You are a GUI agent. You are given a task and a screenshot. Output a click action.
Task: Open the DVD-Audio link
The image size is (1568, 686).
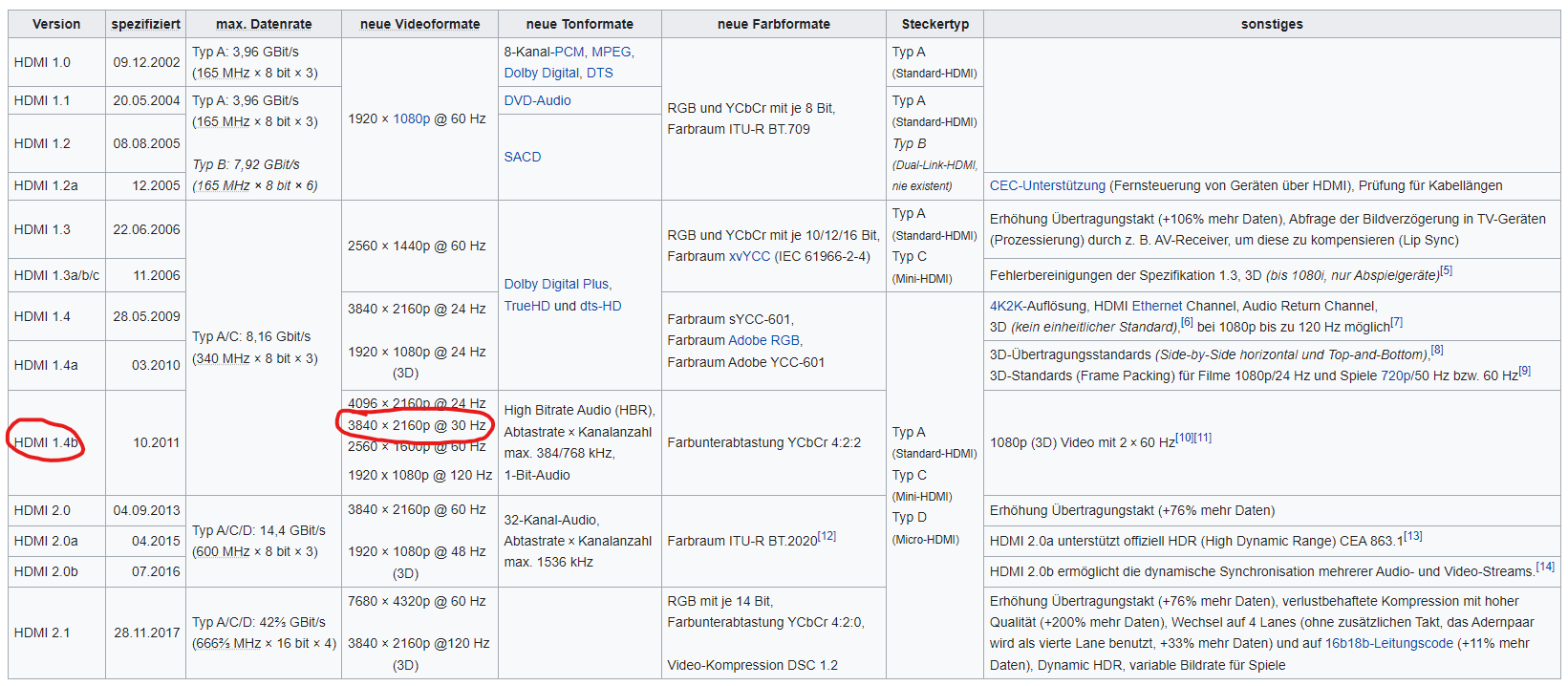tap(538, 100)
